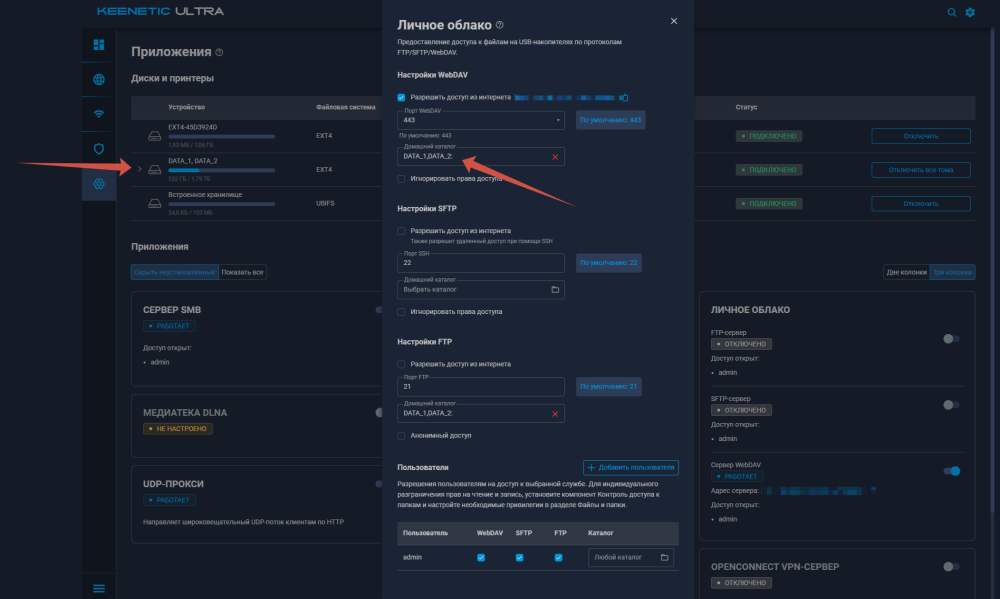
Task: Close the Personal Cloud dialog
Action: coord(674,21)
